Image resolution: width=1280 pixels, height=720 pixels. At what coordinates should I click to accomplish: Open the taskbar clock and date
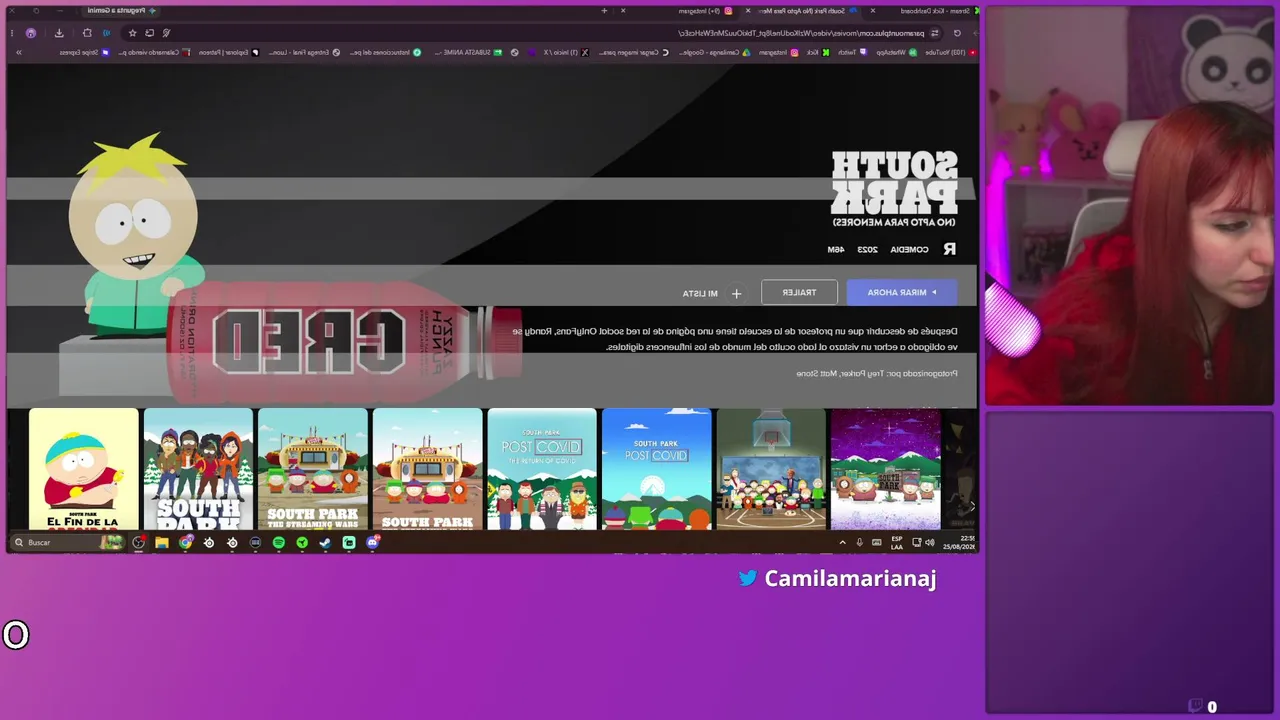click(958, 542)
